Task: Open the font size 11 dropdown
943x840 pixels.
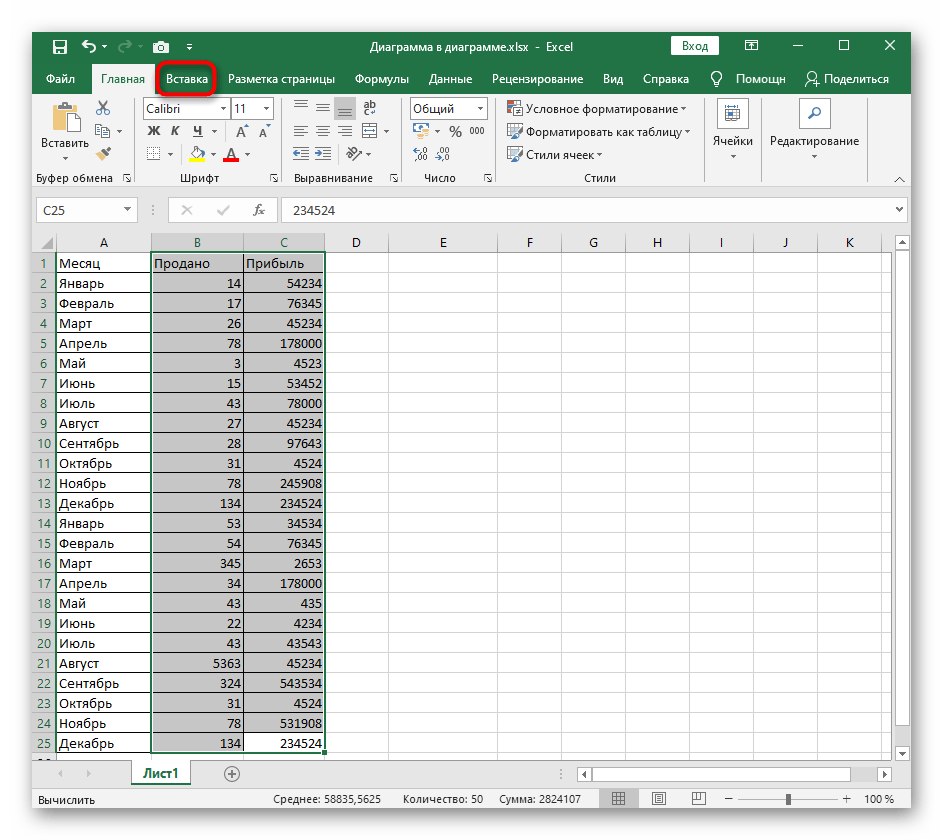Action: pyautogui.click(x=266, y=109)
